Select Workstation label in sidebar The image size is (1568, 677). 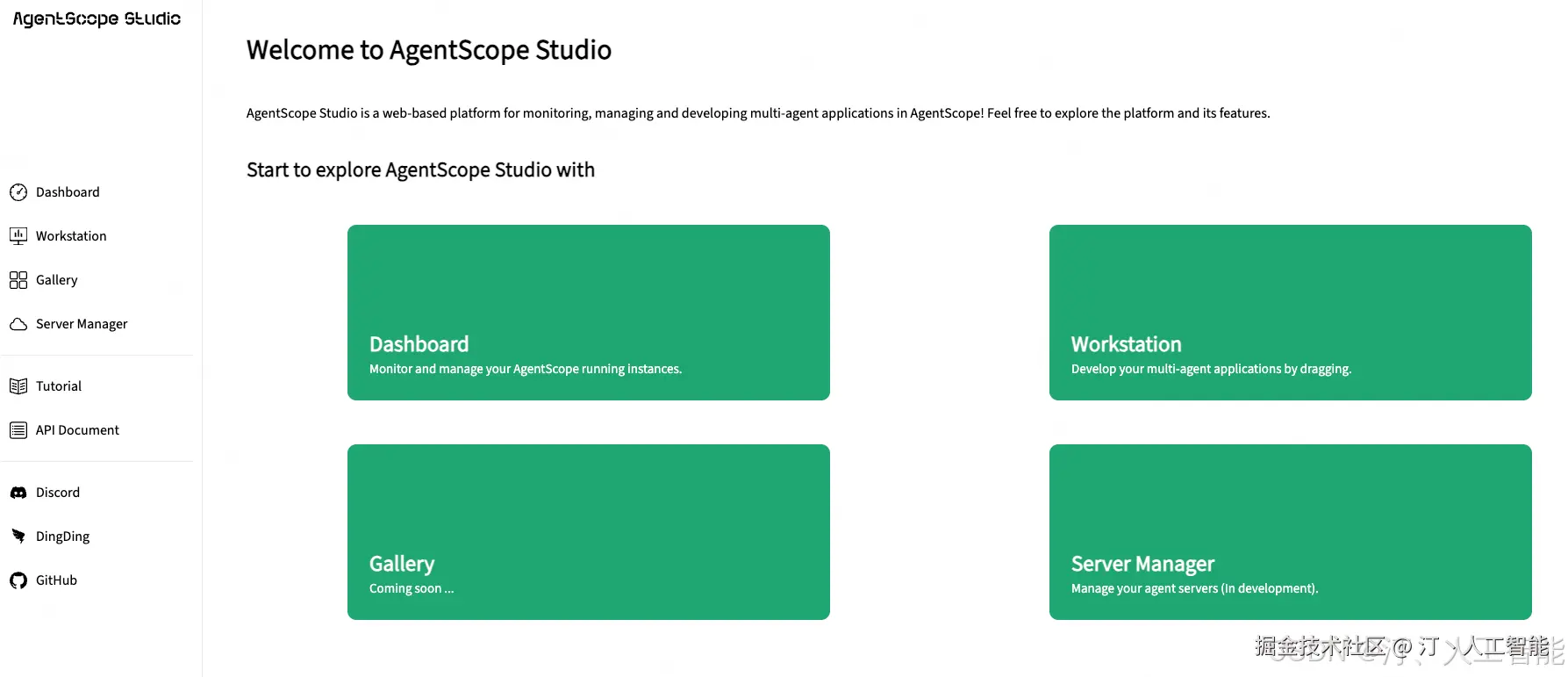[71, 236]
